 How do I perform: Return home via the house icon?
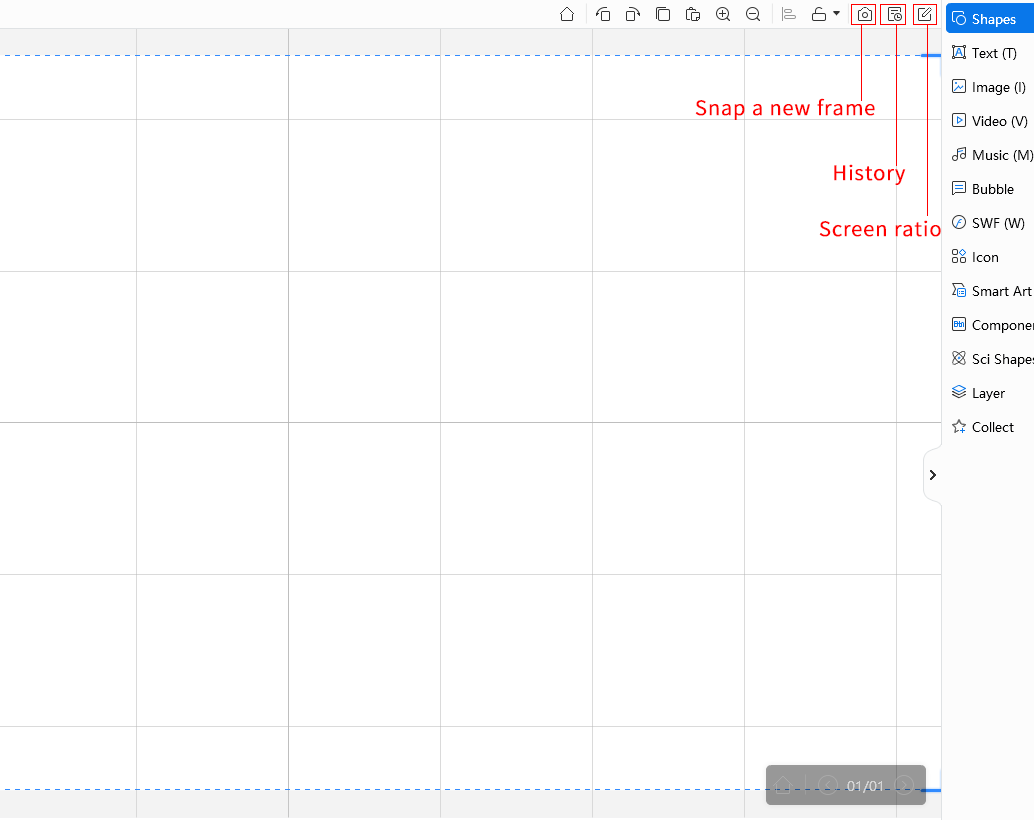tap(567, 14)
